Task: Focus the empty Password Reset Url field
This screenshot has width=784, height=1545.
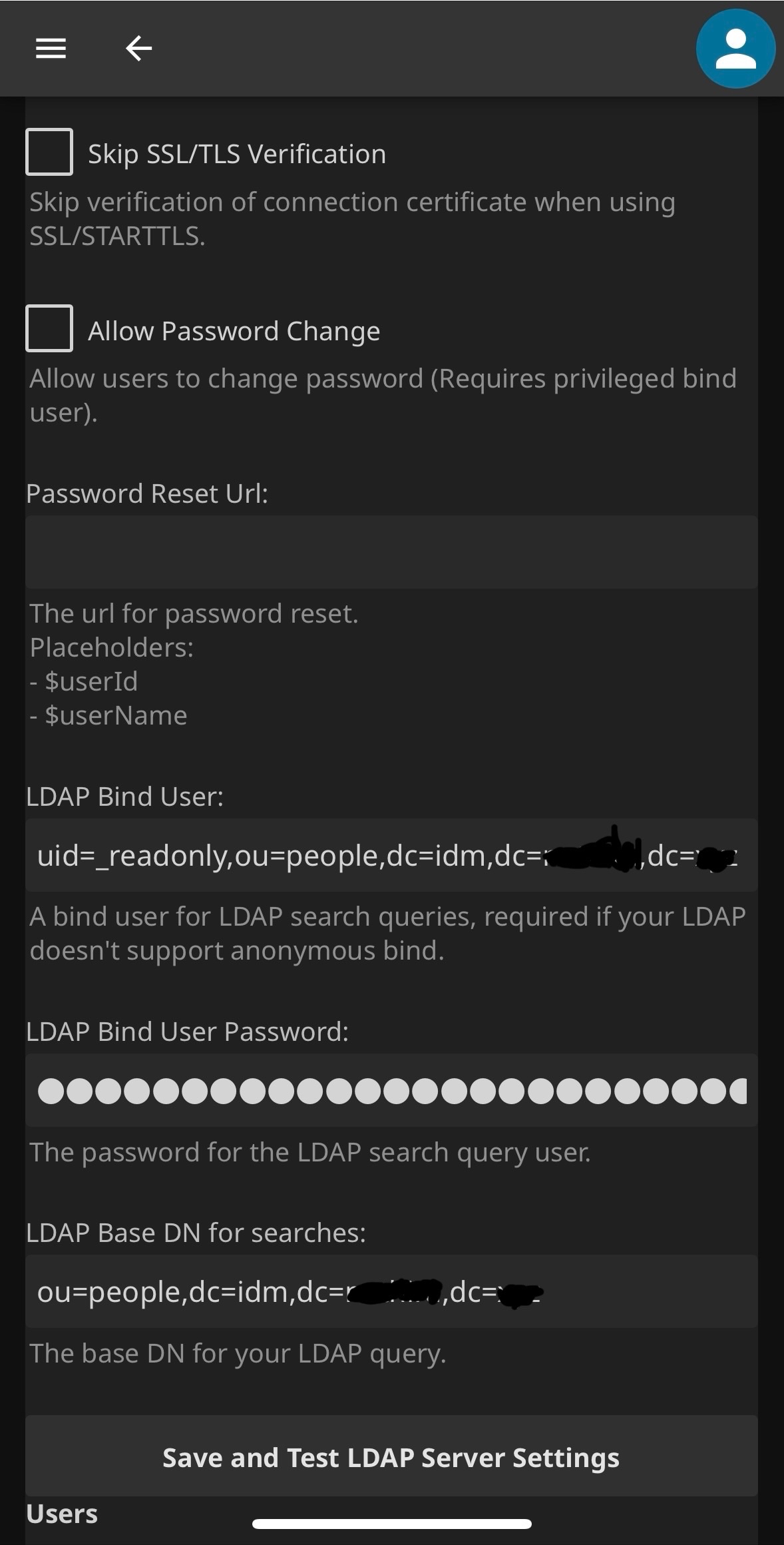Action: [391, 552]
